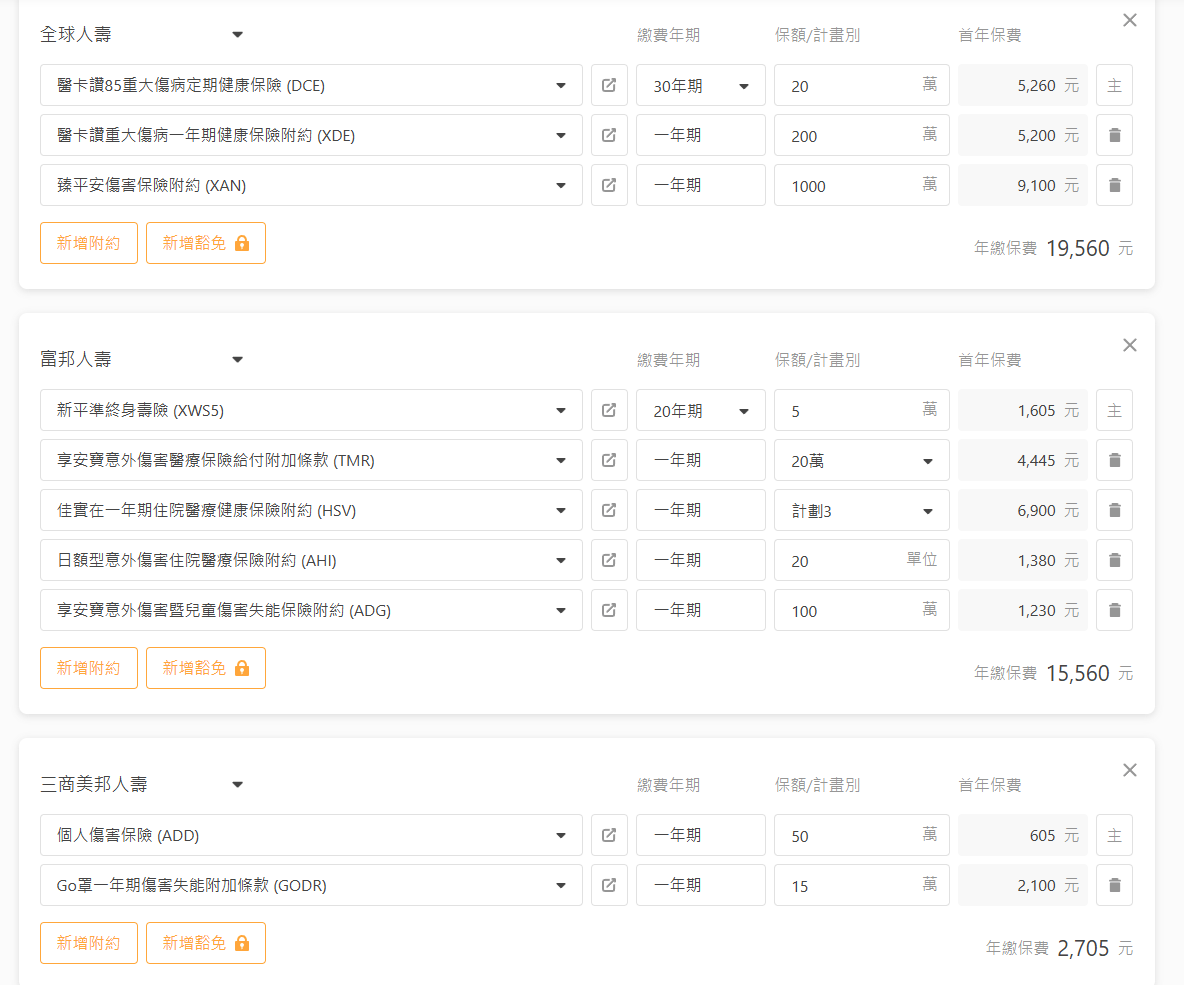Click 新增附約 button under 全球人壽
Screen dimensions: 1184x985
89,243
